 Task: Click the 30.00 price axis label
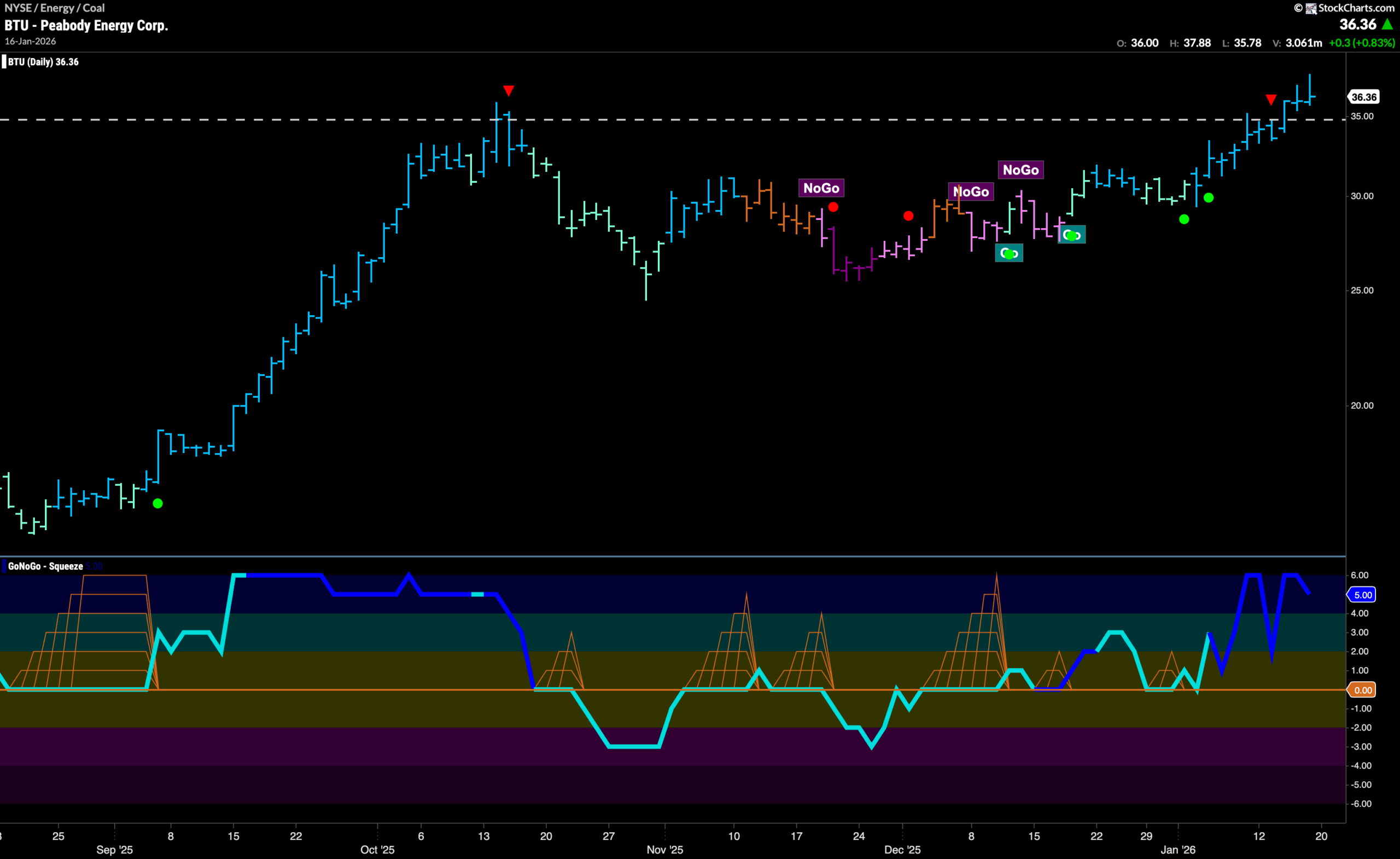tap(1362, 196)
